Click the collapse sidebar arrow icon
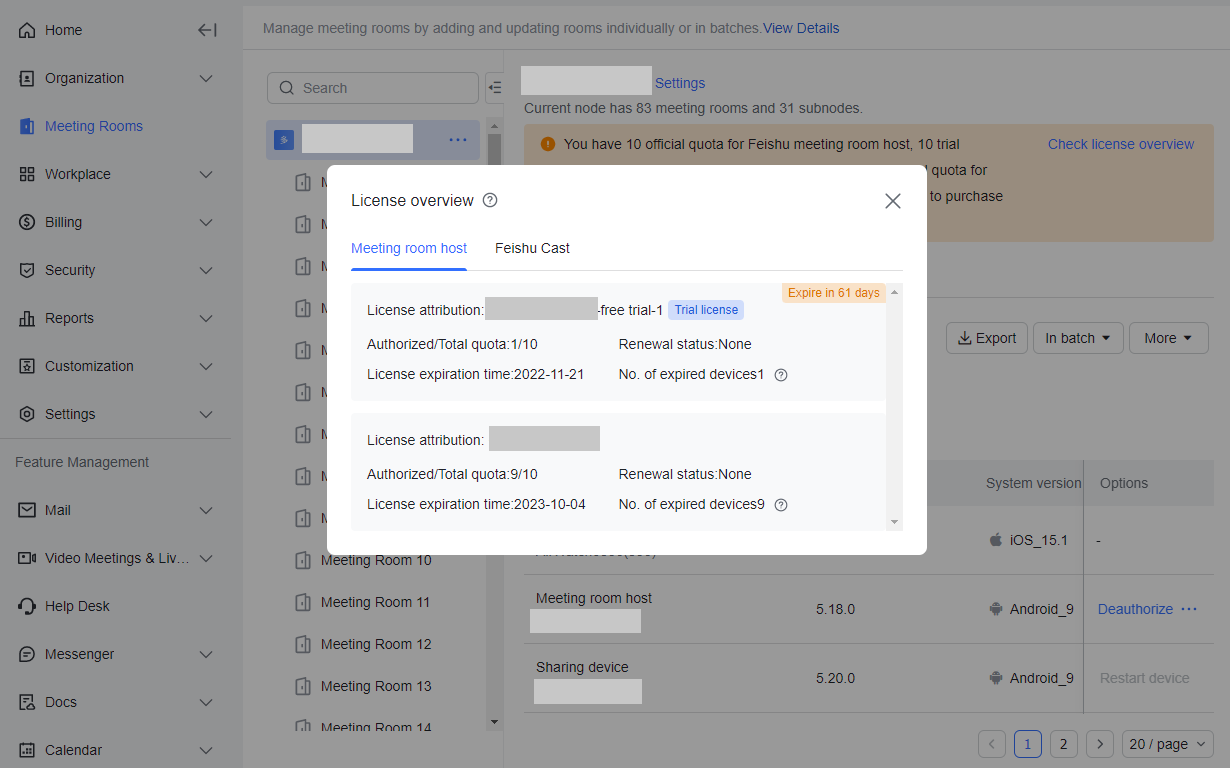Viewport: 1230px width, 768px height. coord(207,30)
